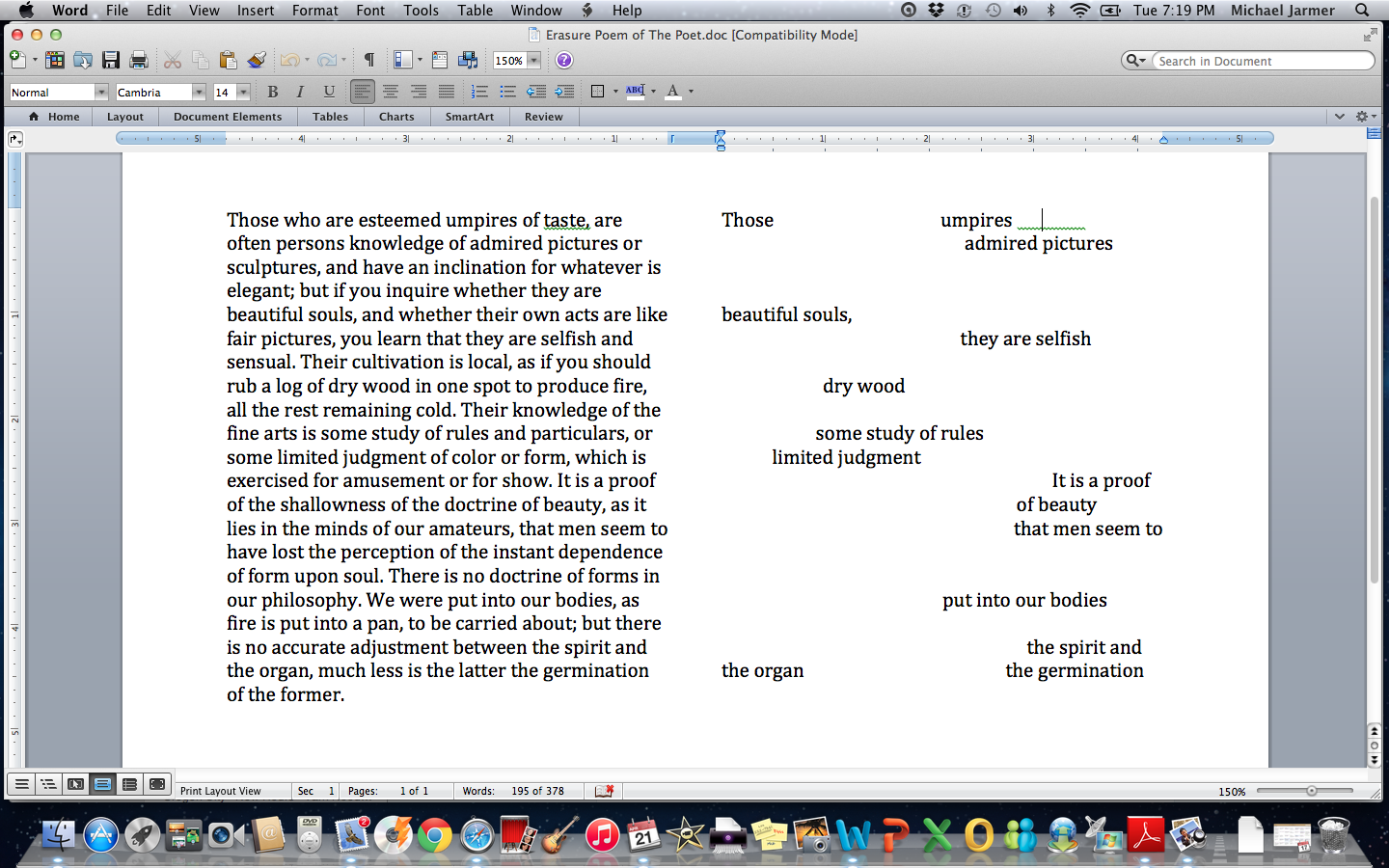Switch to the Document Elements tab

pyautogui.click(x=228, y=117)
